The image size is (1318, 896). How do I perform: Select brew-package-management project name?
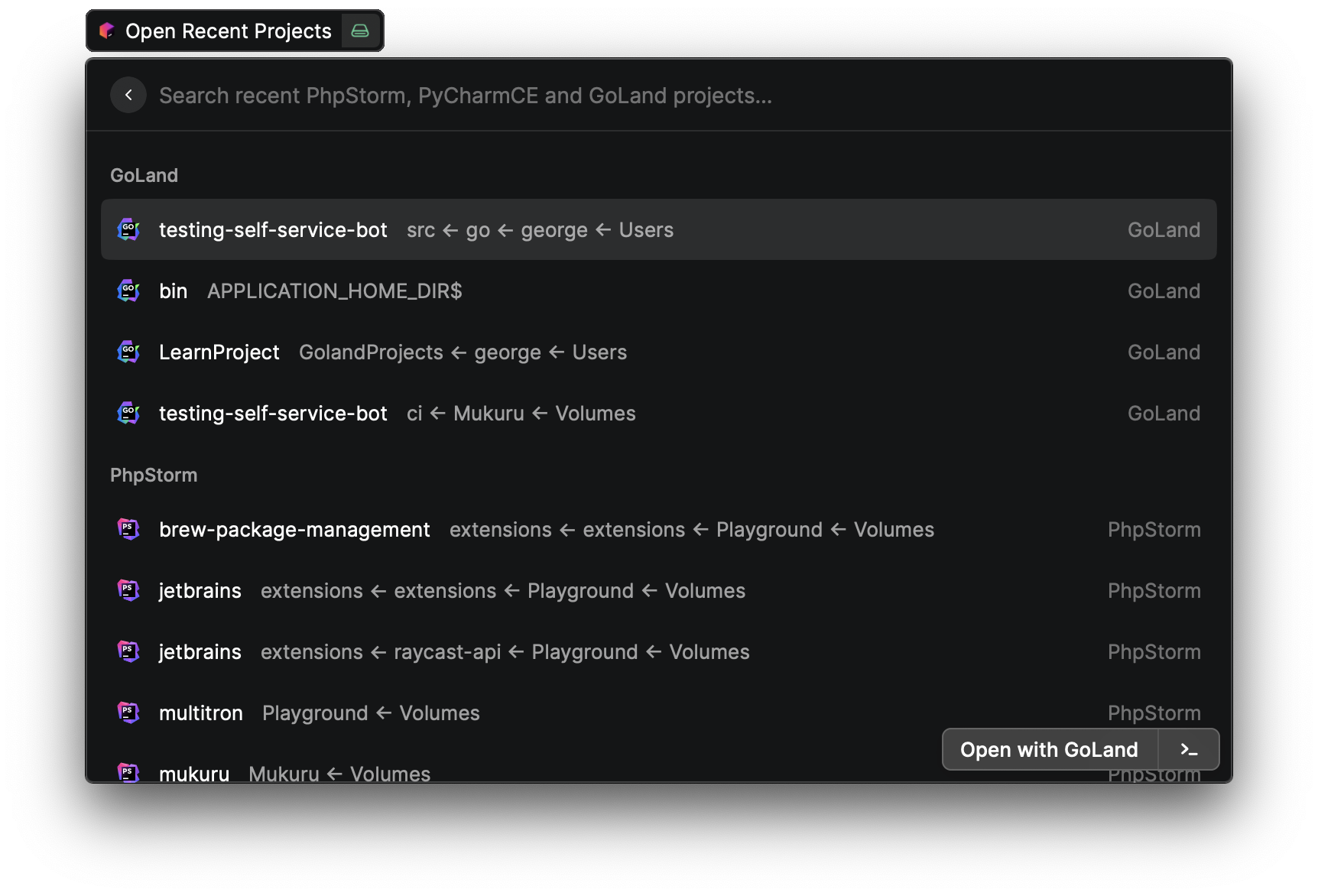(294, 530)
